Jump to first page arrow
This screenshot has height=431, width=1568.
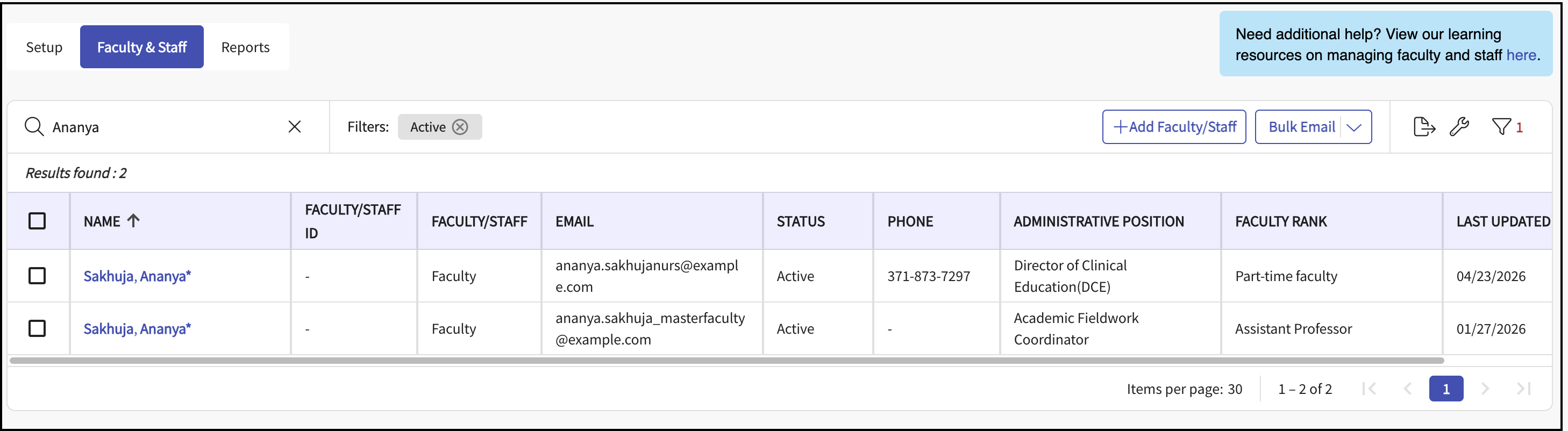click(1369, 389)
